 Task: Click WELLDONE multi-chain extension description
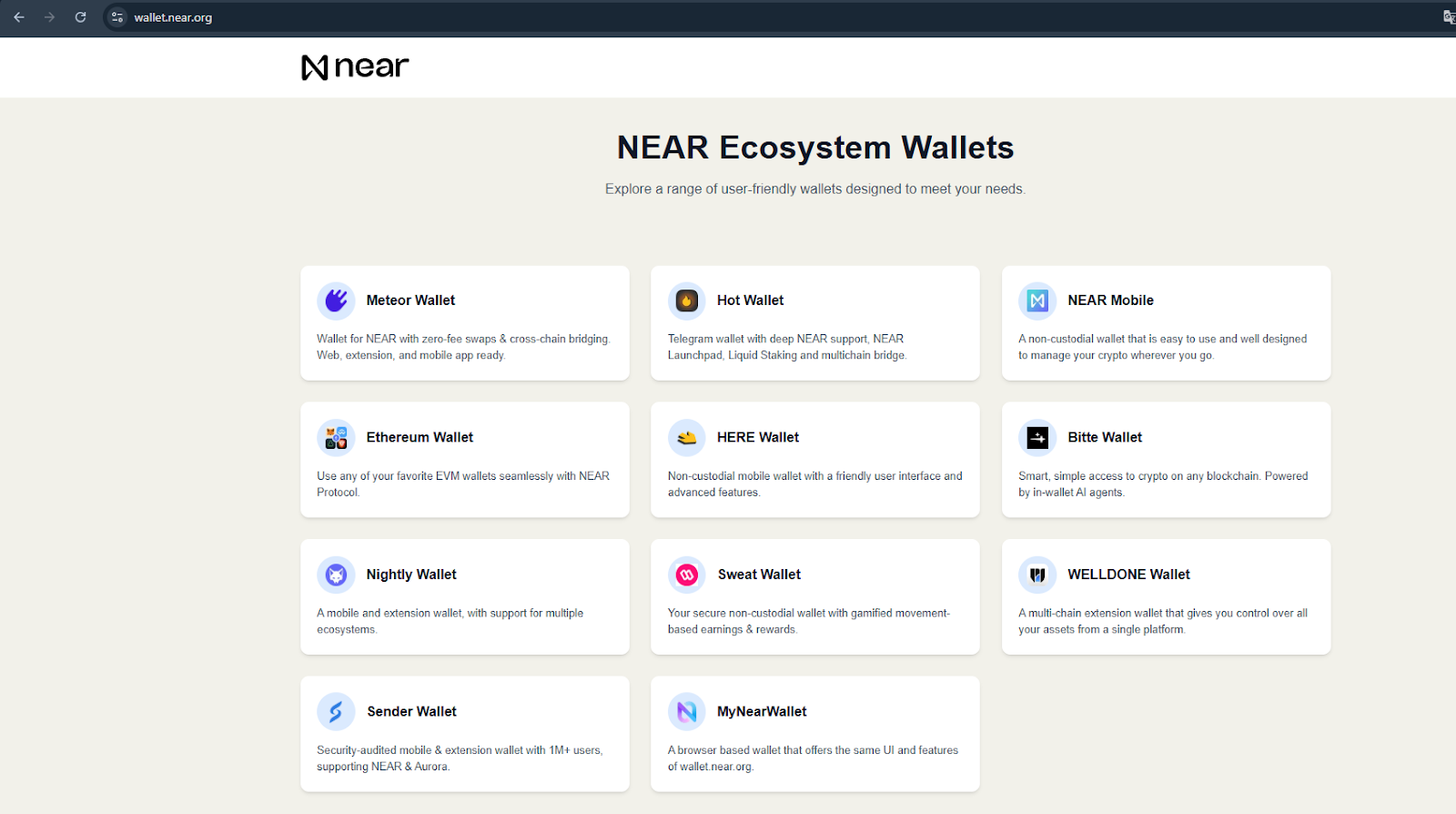1163,621
